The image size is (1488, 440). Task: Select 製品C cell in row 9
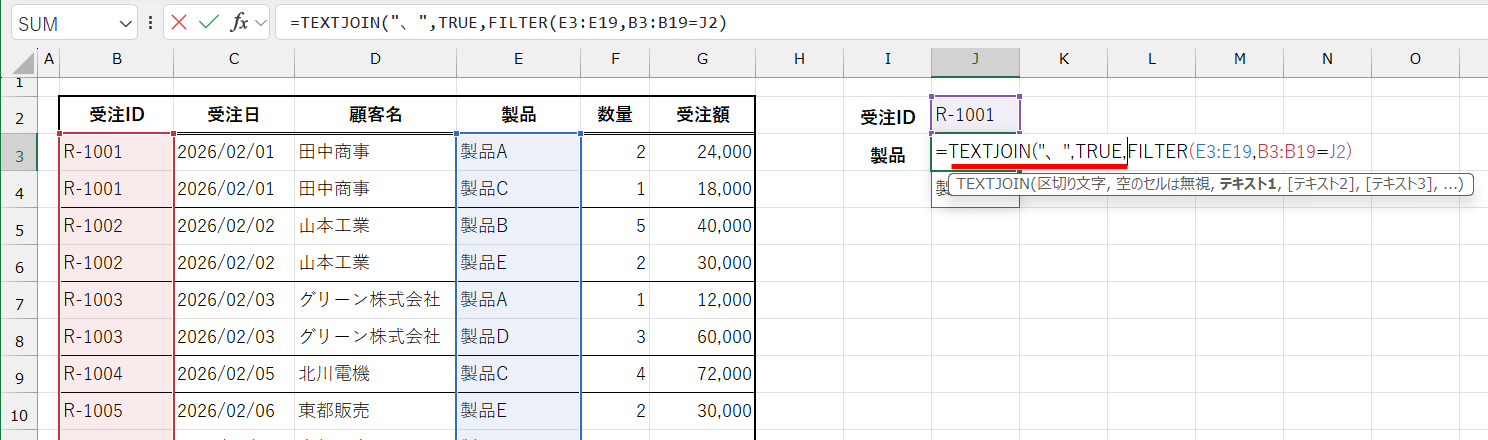point(518,374)
